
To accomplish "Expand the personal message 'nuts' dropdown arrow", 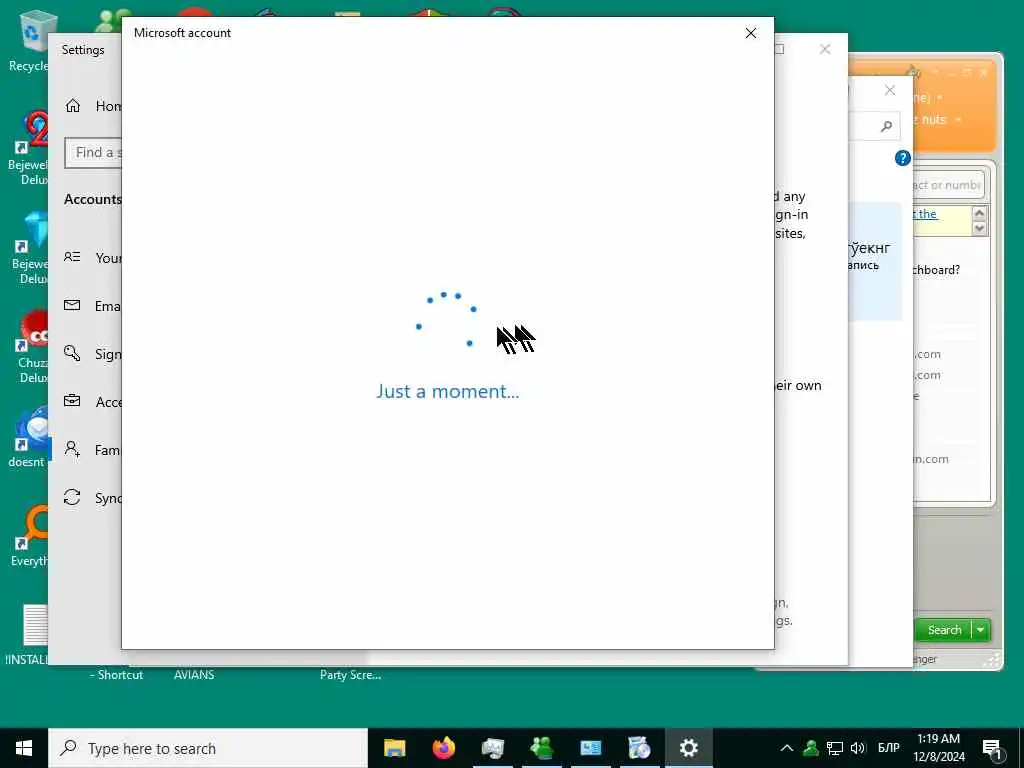I will coord(958,120).
